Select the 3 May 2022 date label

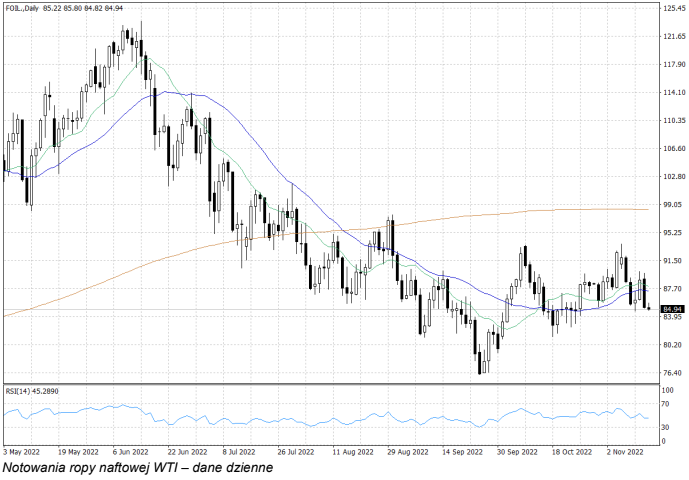(x=22, y=451)
